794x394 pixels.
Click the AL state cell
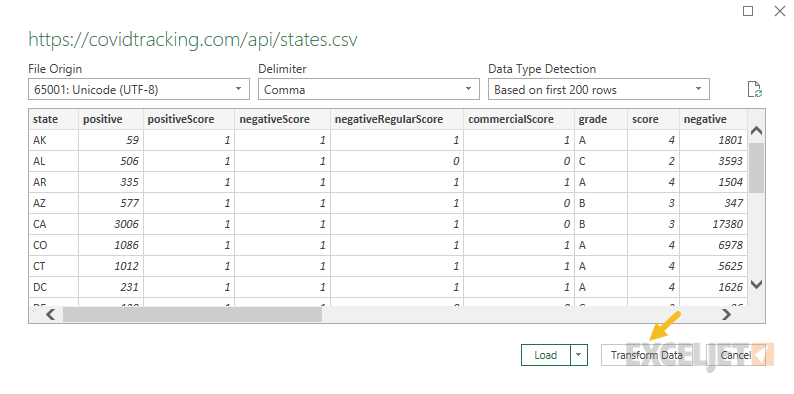click(x=54, y=161)
